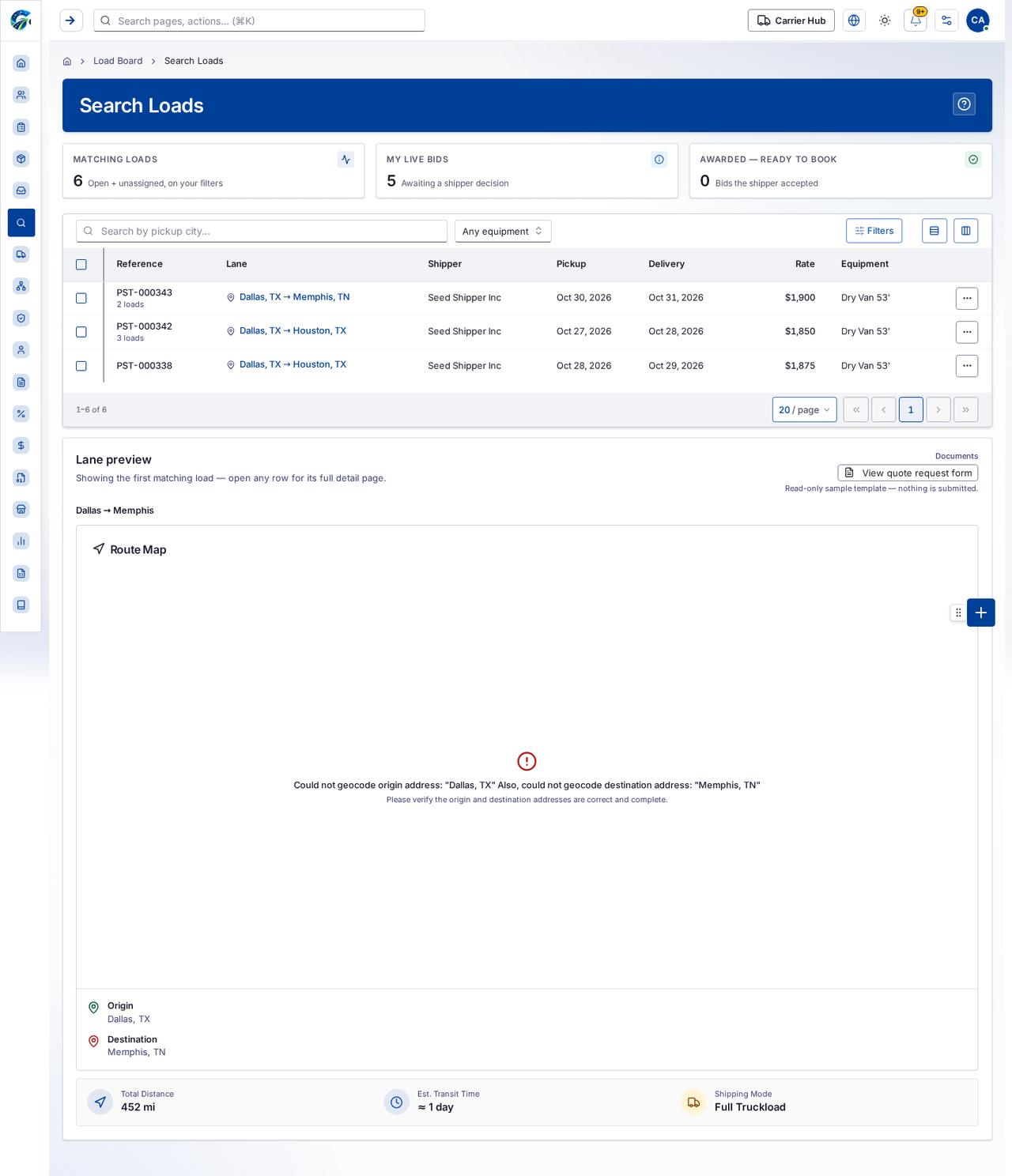
Task: Select the PST-000343 row checkbox
Action: pyautogui.click(x=81, y=298)
